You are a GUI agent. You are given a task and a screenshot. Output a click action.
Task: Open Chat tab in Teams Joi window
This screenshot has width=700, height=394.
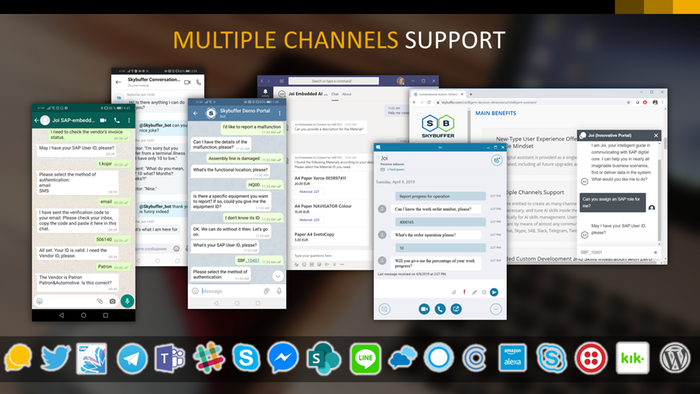pos(335,94)
